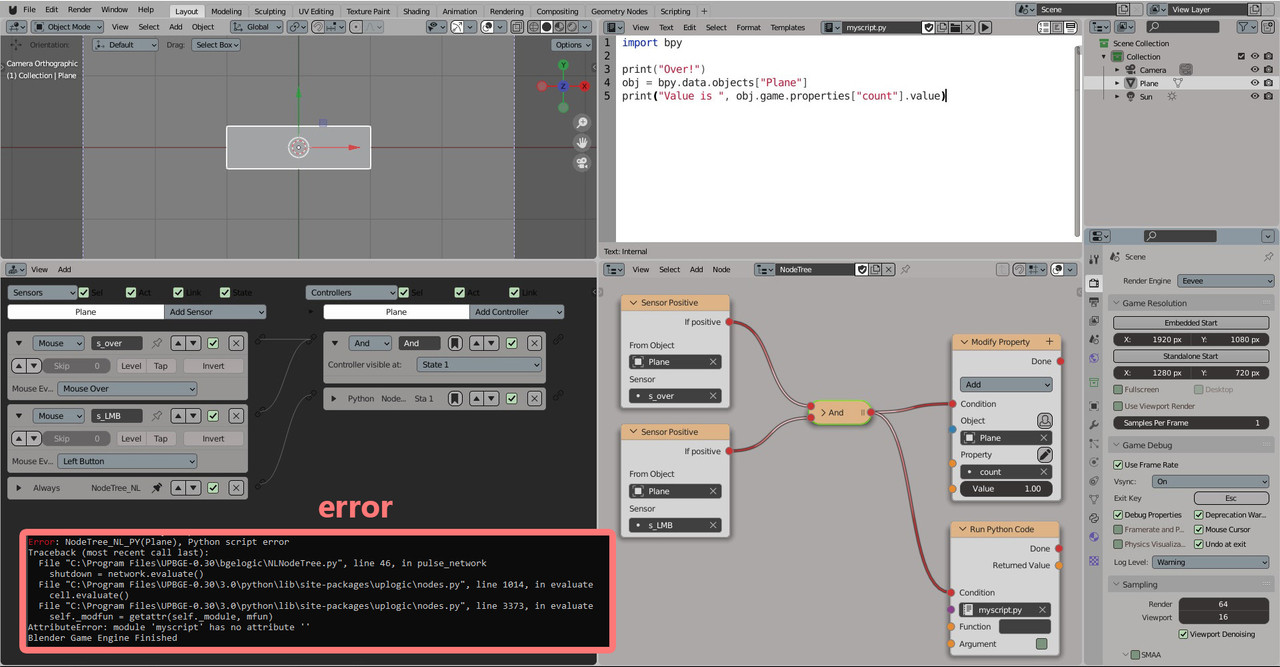Pin the s_over mouse sensor
The height and width of the screenshot is (667, 1280).
point(157,343)
